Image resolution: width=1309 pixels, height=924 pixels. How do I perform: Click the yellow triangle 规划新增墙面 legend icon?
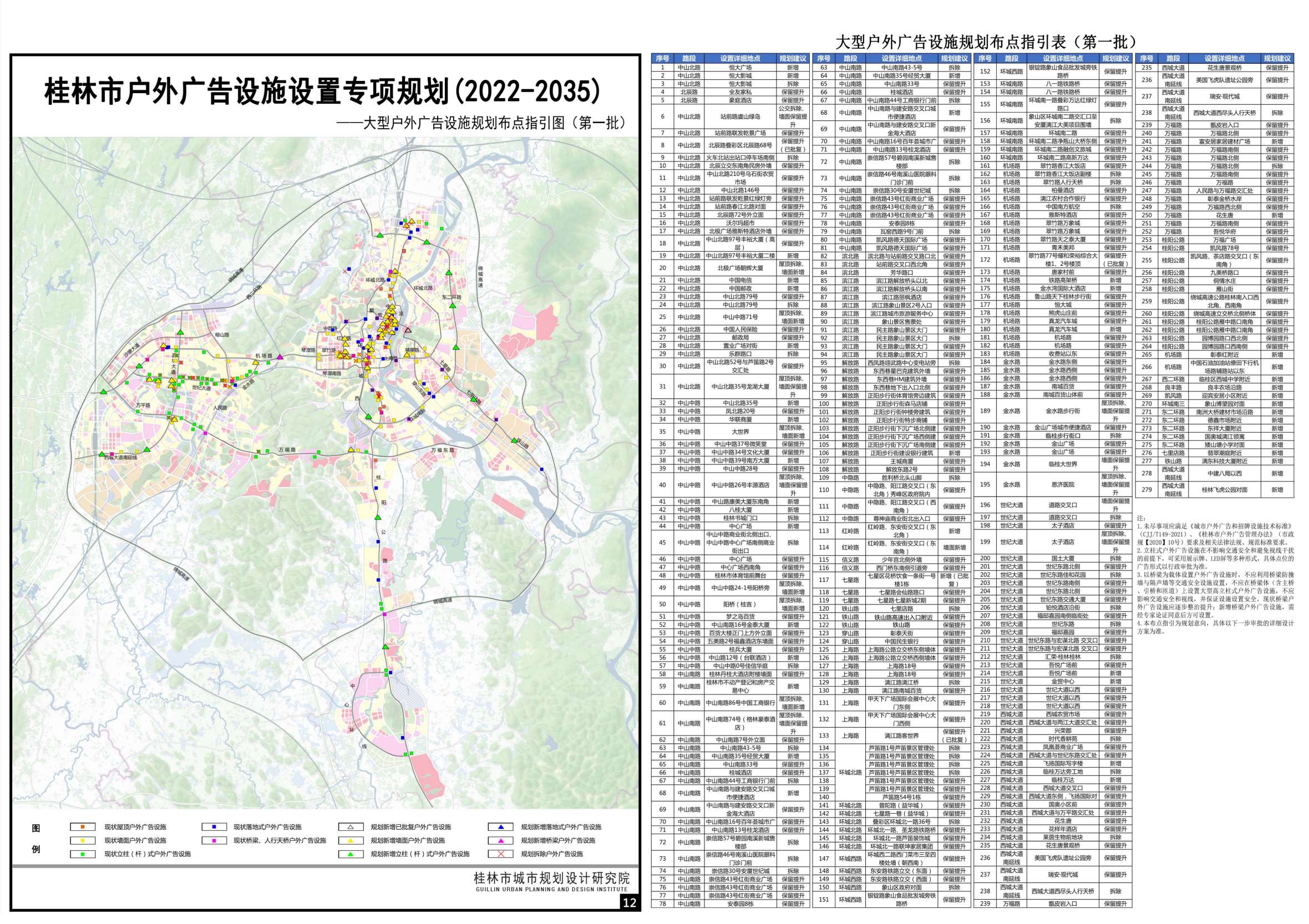351,840
